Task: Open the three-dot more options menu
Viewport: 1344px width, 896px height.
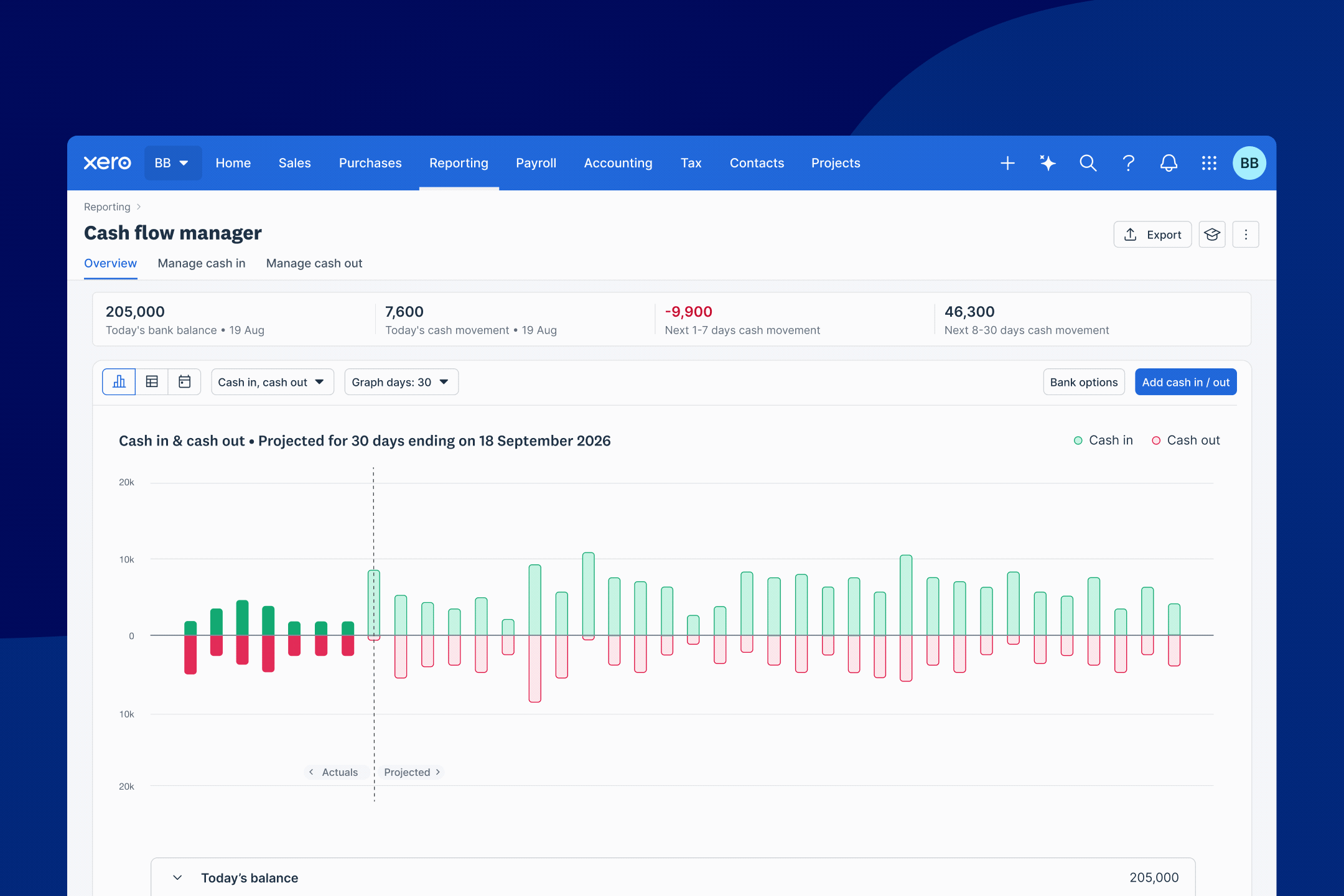Action: 1246,235
